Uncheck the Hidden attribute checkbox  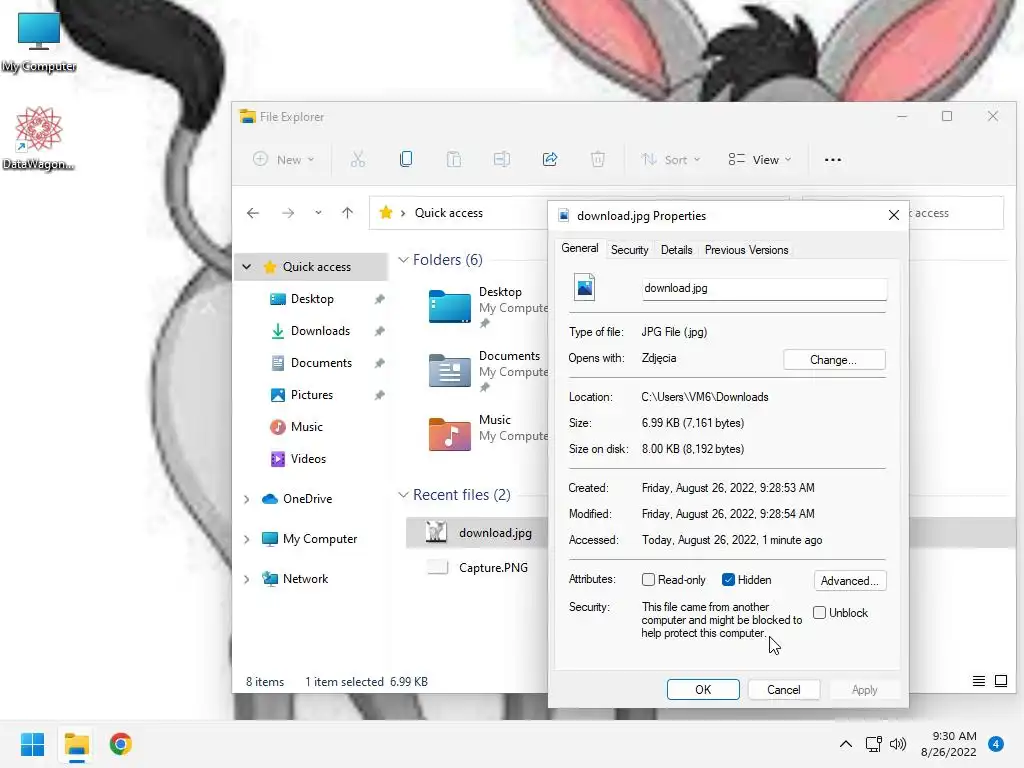[728, 579]
